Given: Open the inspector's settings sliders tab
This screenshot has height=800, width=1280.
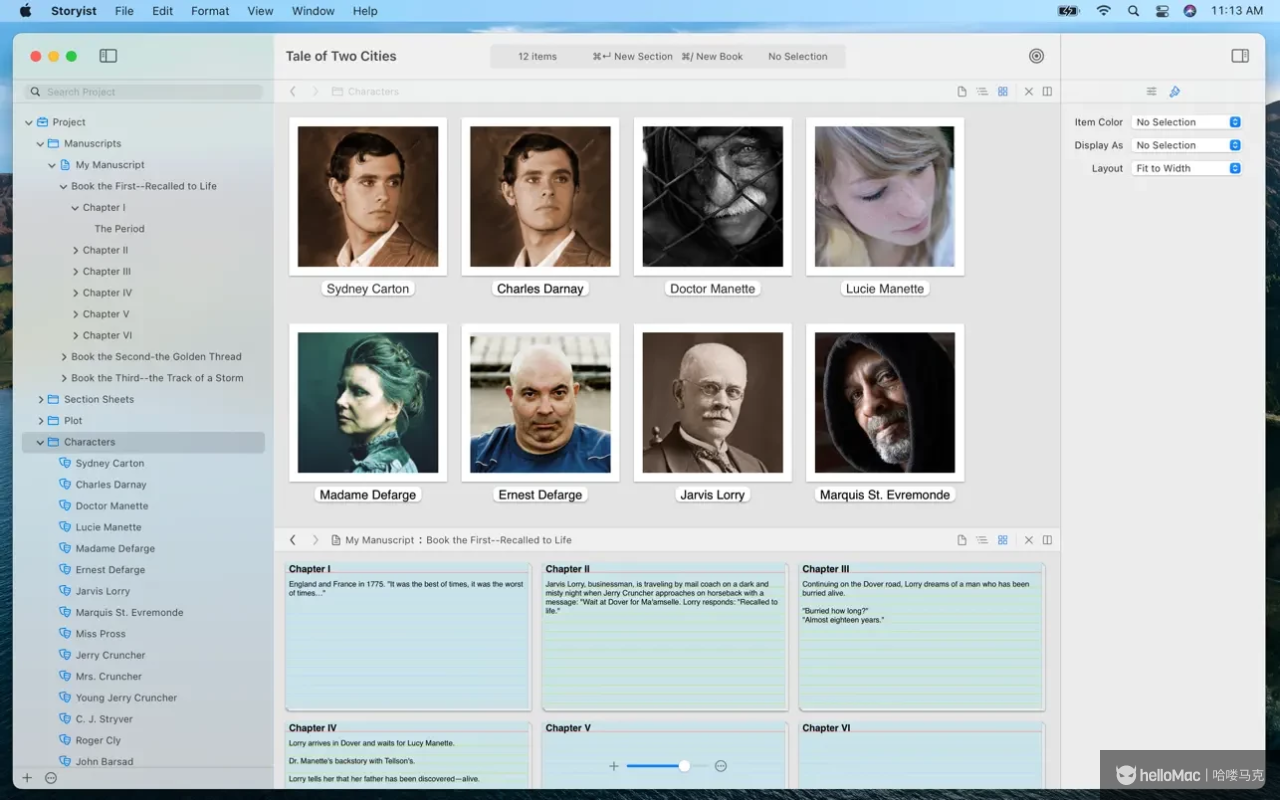Looking at the screenshot, I should point(1151,91).
